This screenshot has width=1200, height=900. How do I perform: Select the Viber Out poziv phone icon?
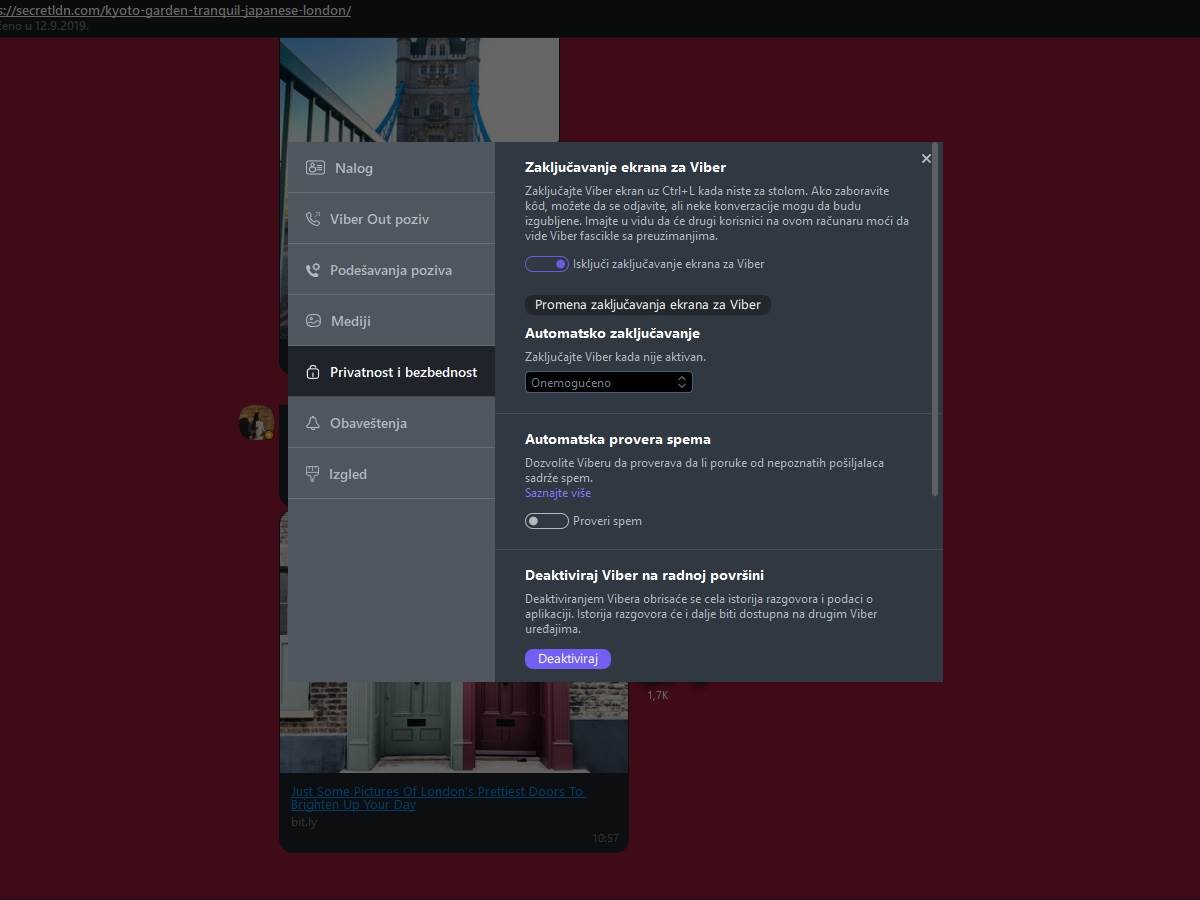(313, 218)
